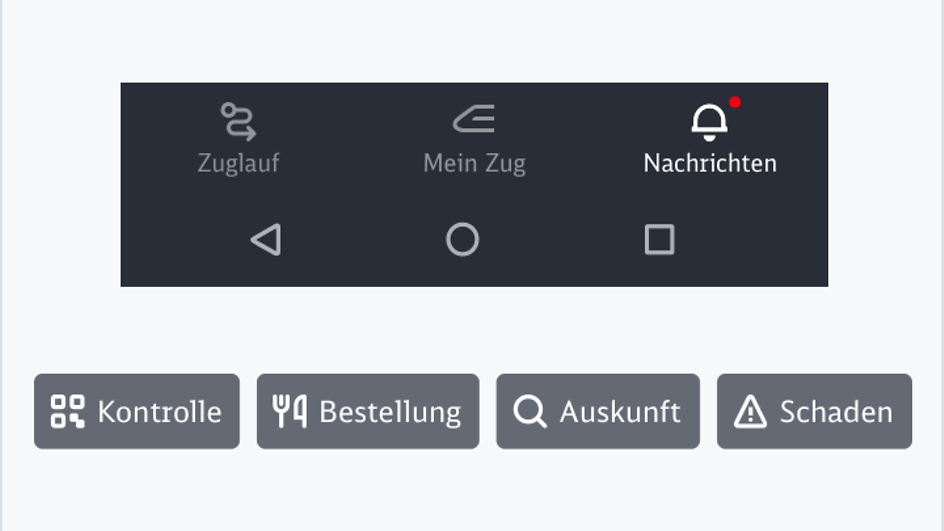The width and height of the screenshot is (944, 531).
Task: Report damage with the Schaden button
Action: (814, 411)
